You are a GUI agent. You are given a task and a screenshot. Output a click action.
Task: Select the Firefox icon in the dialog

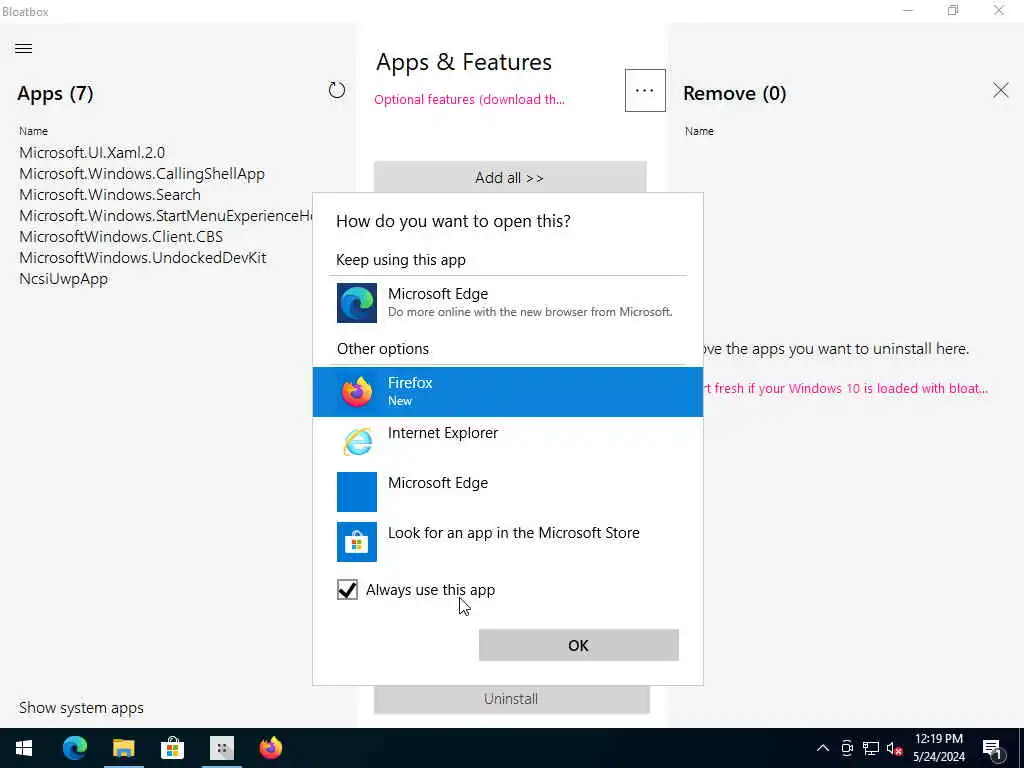pyautogui.click(x=357, y=392)
